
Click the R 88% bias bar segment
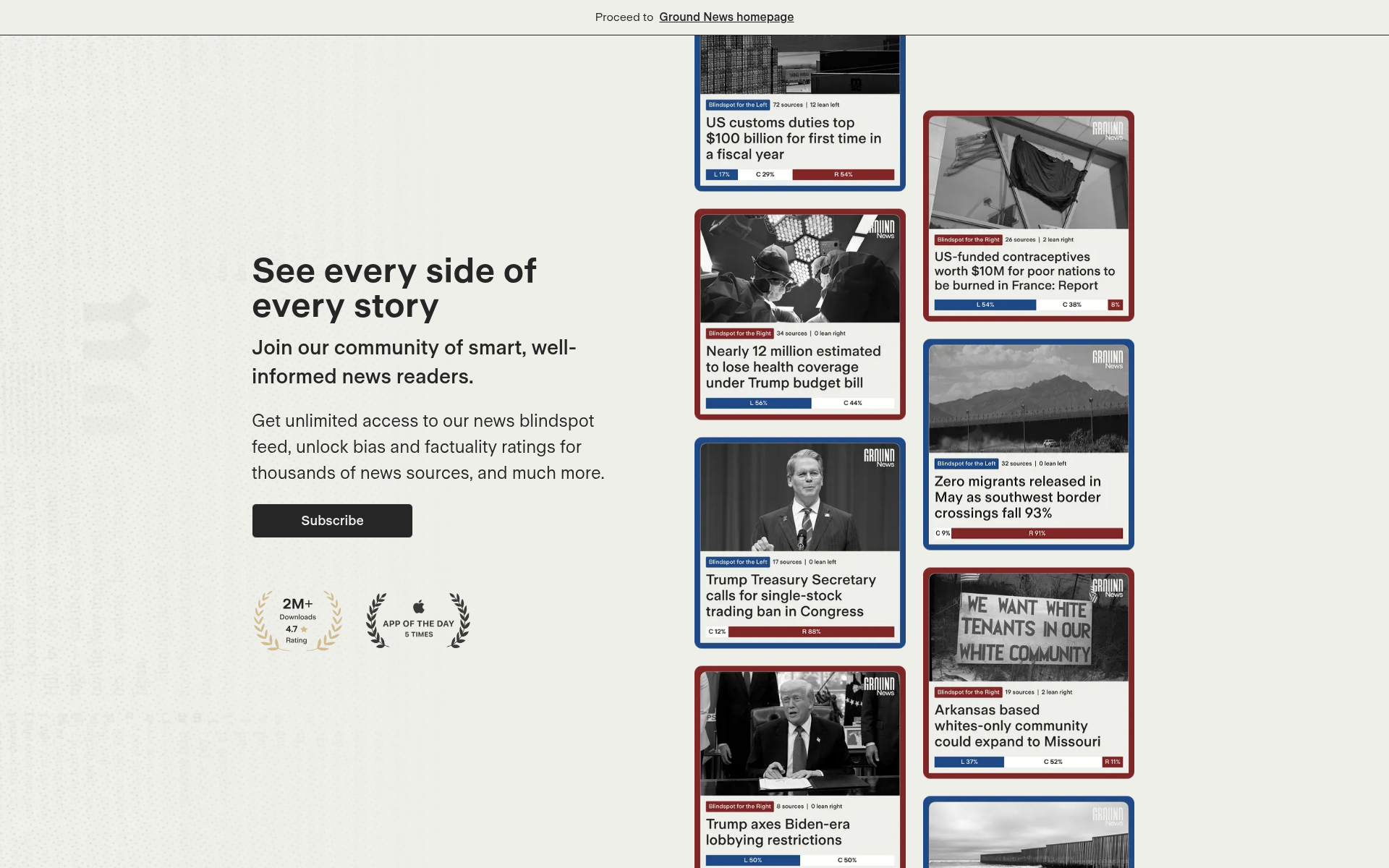[811, 631]
